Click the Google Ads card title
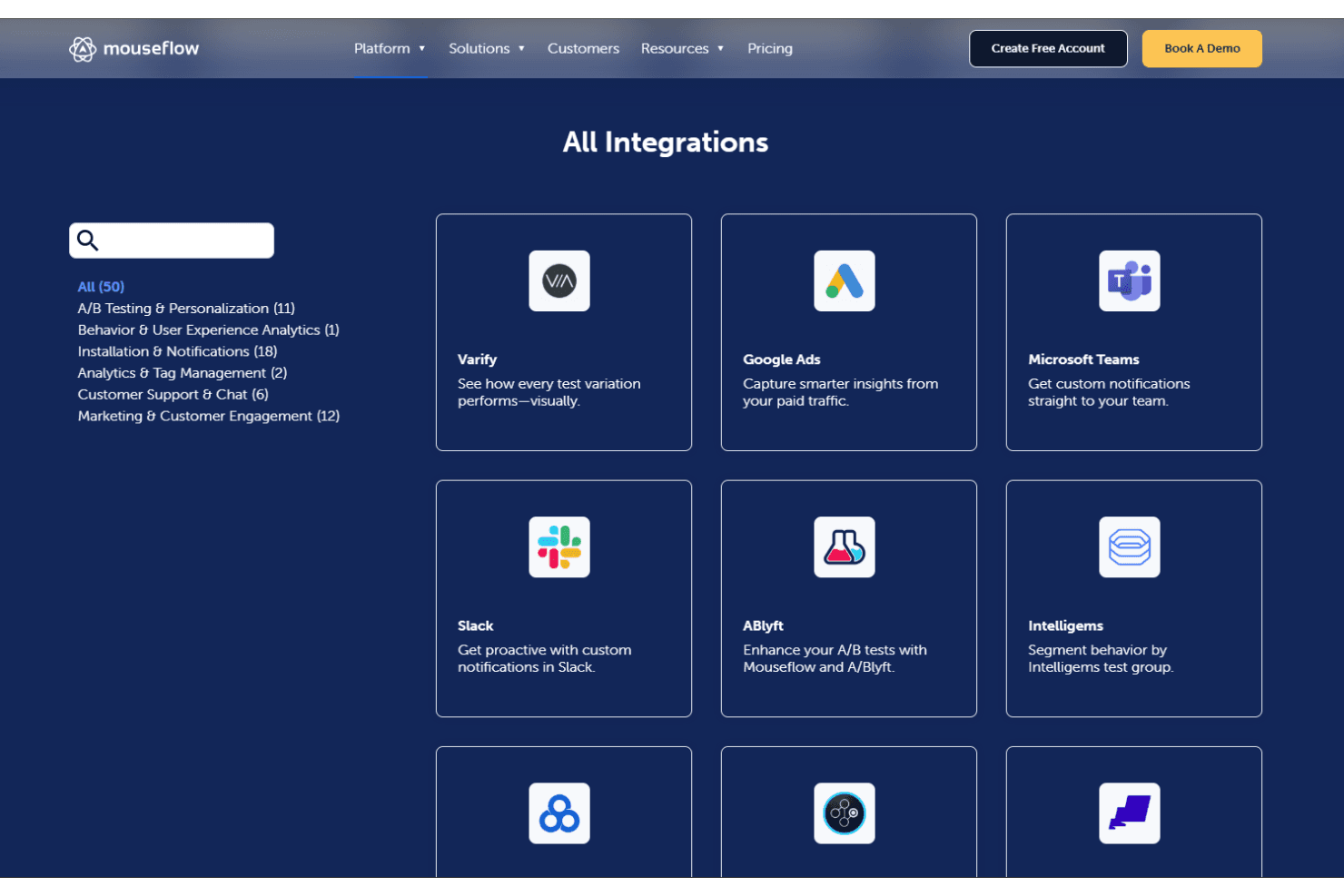 tap(782, 359)
